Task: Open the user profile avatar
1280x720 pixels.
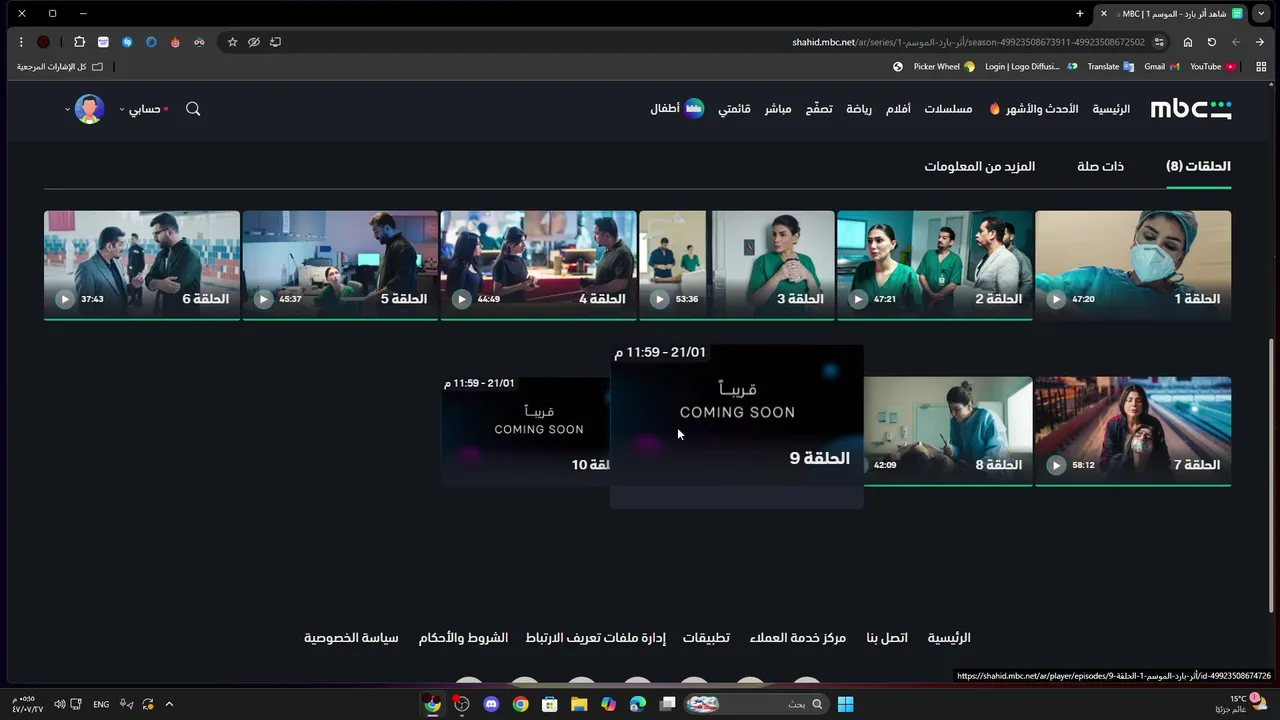Action: pyautogui.click(x=89, y=109)
